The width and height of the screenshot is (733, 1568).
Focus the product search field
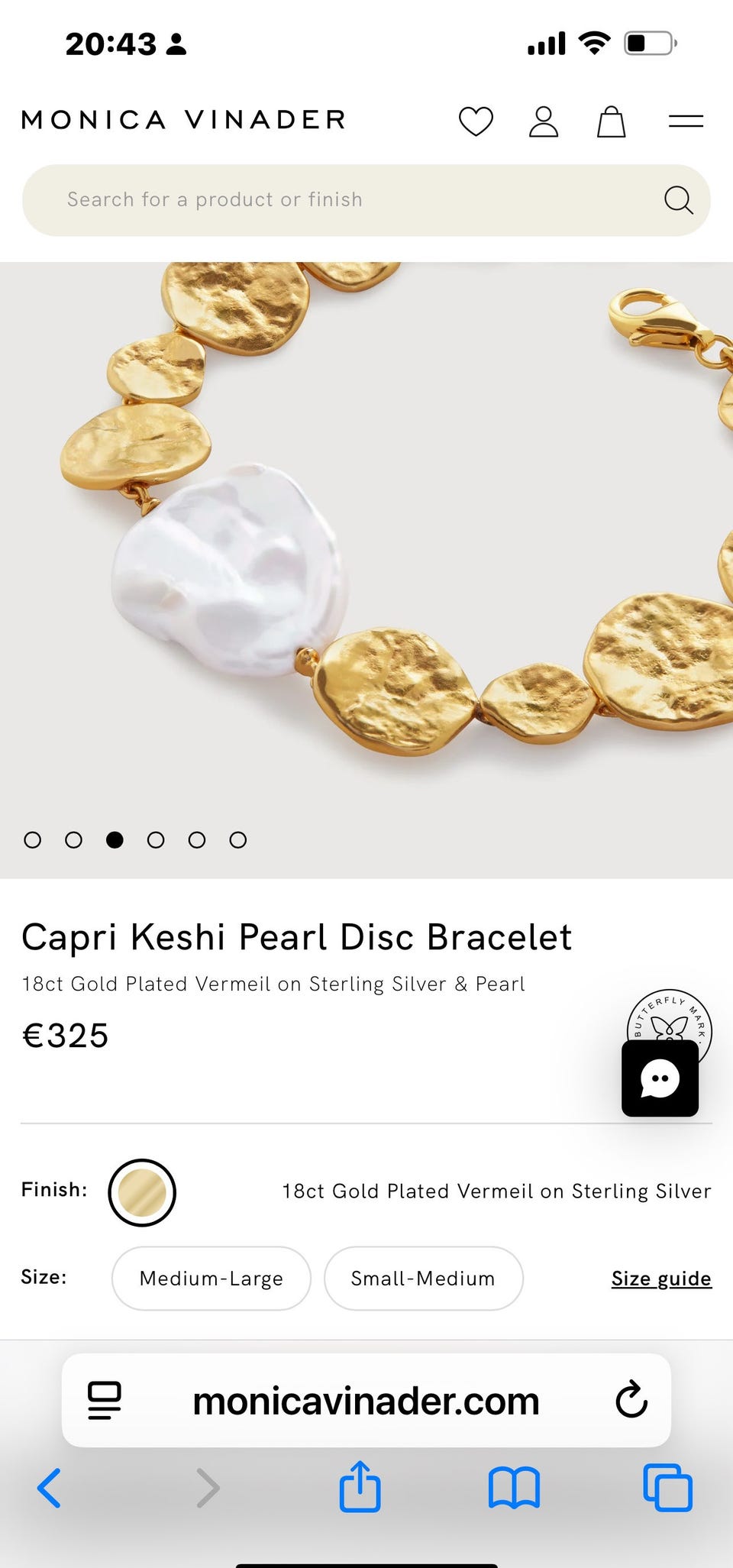coord(366,200)
